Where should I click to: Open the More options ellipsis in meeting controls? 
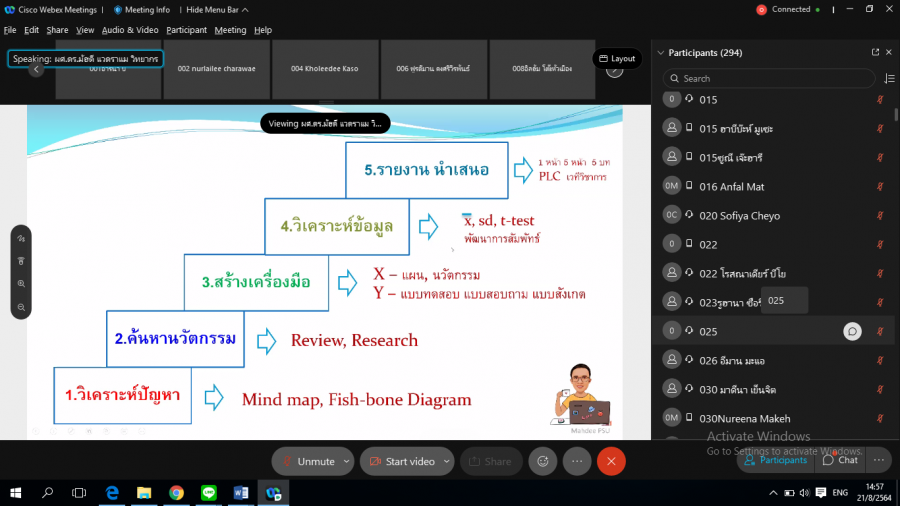point(577,461)
